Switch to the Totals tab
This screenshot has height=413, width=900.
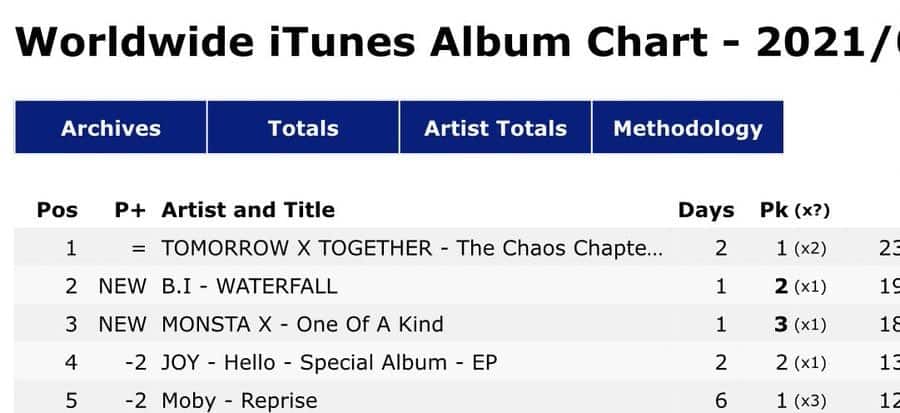pyautogui.click(x=303, y=128)
